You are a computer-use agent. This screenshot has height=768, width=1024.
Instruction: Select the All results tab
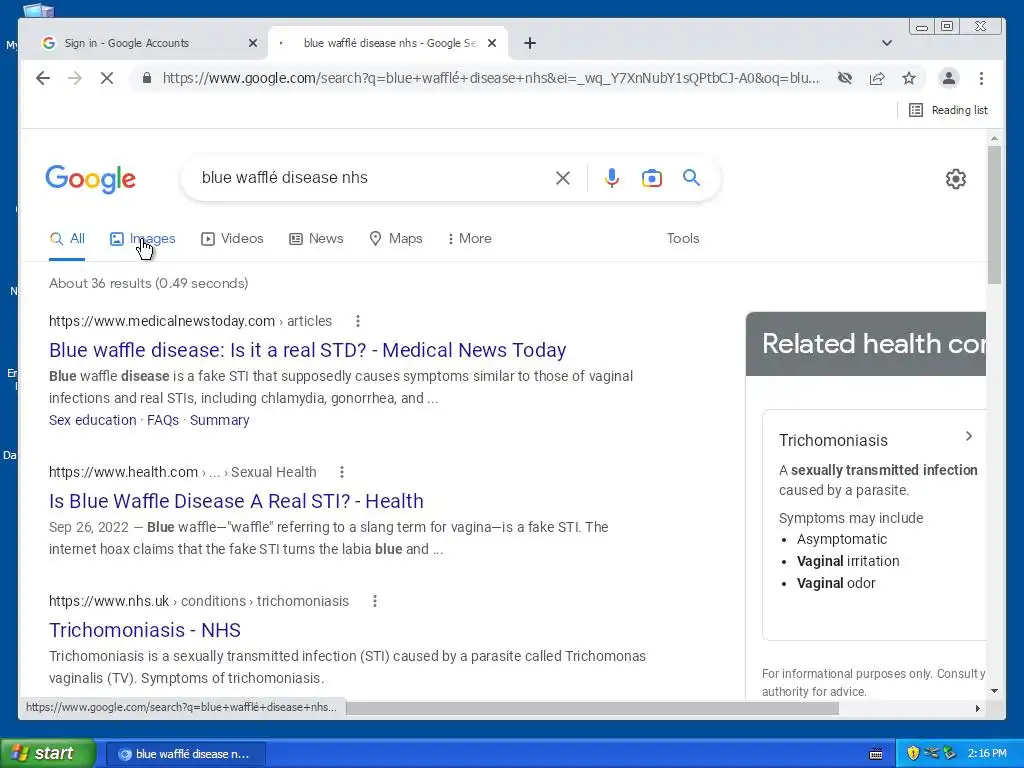click(67, 239)
